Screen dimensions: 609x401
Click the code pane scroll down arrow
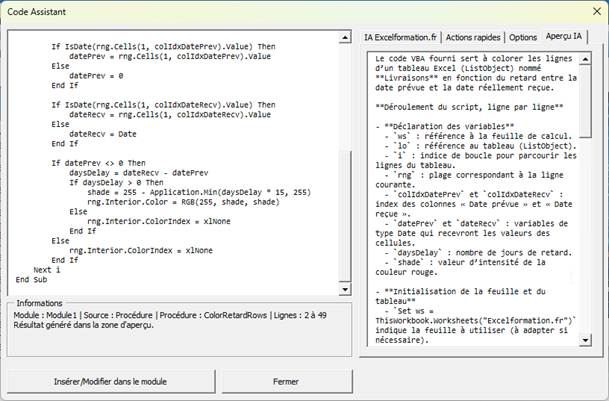345,289
